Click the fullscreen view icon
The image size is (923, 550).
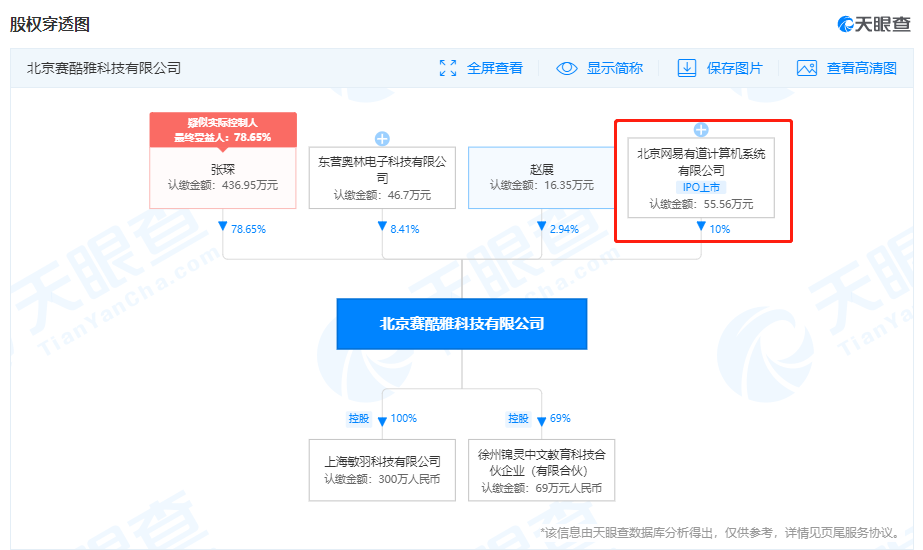(448, 68)
